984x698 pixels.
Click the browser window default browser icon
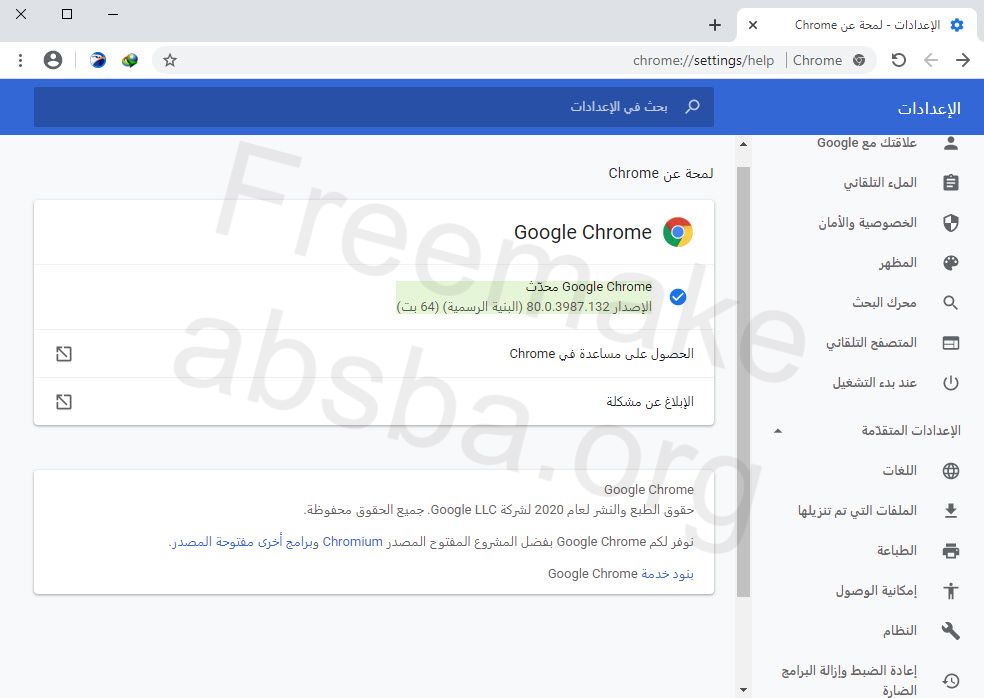pos(951,343)
